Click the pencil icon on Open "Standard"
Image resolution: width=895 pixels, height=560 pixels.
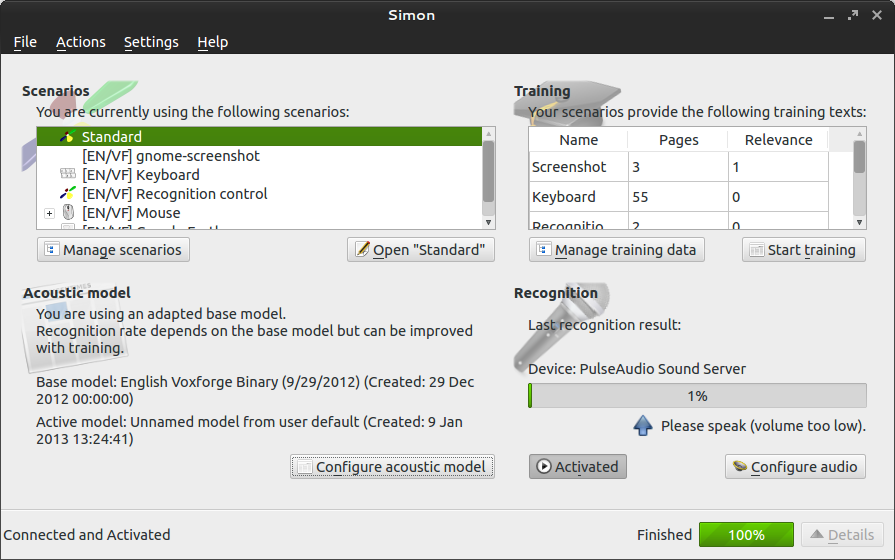[362, 250]
